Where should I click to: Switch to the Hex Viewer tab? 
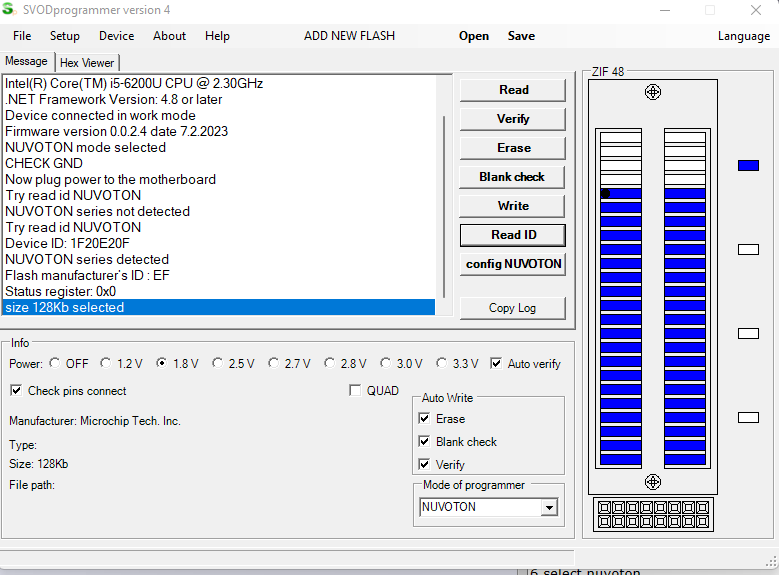[87, 63]
